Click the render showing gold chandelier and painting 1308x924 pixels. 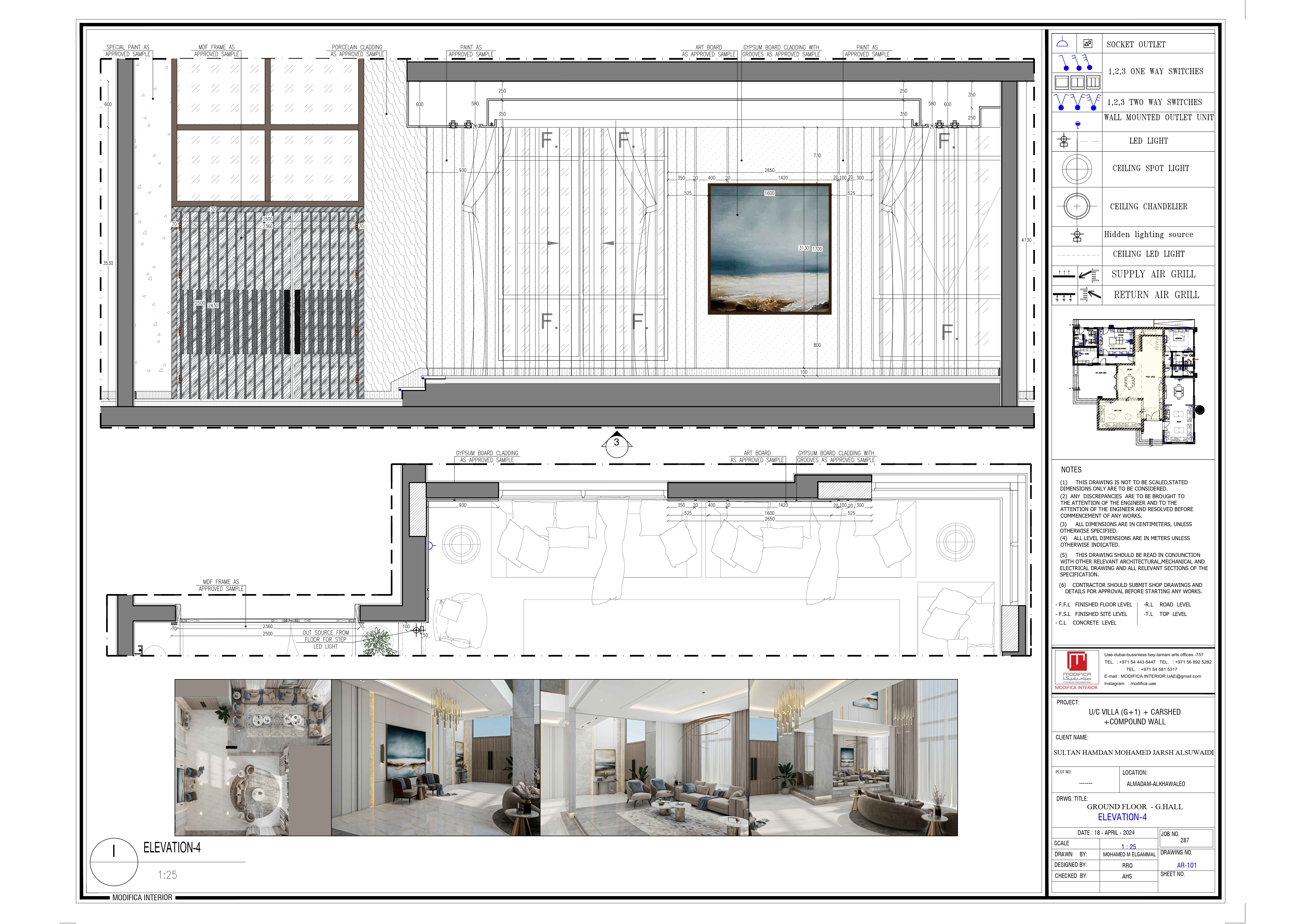coord(436,757)
